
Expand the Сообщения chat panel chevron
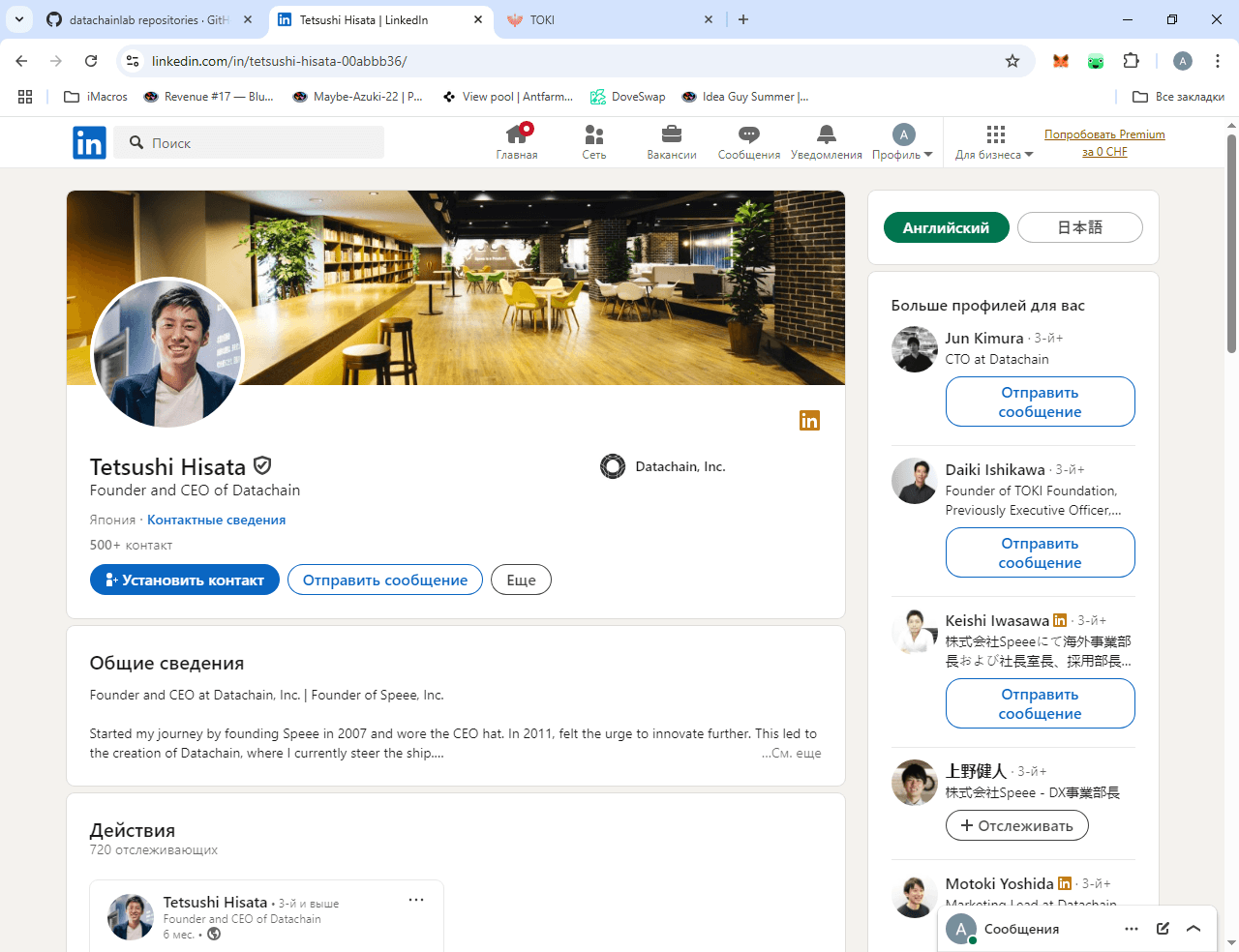[x=1194, y=929]
